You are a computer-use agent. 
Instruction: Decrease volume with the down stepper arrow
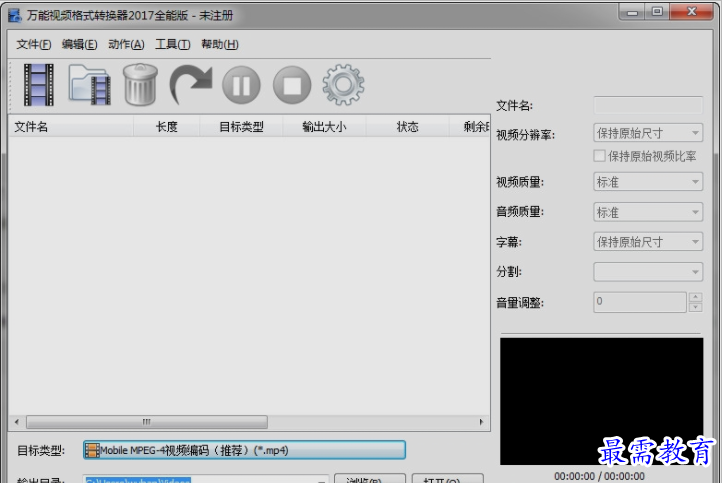696,307
